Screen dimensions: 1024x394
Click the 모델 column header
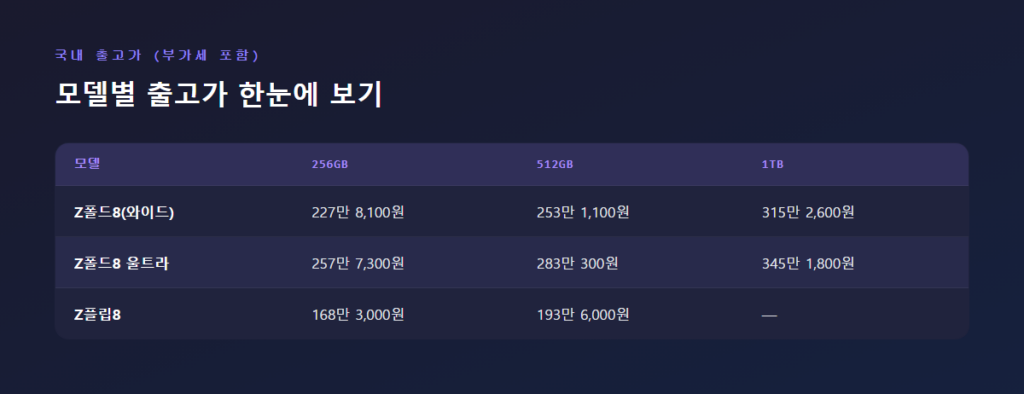87,164
